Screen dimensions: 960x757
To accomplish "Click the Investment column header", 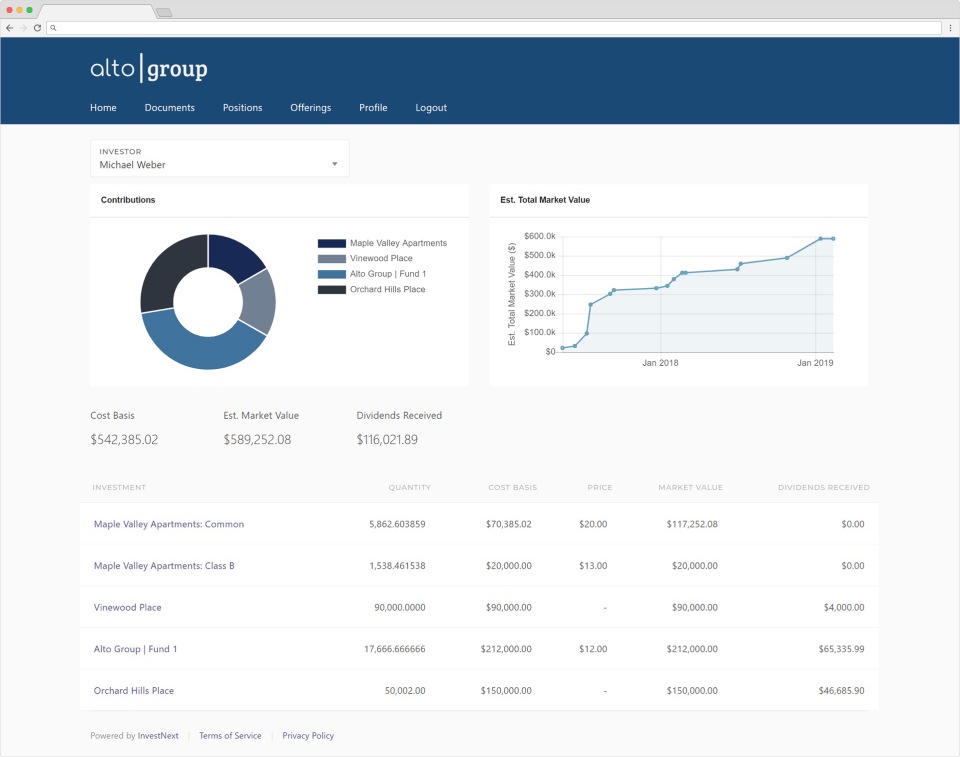I will click(x=119, y=488).
